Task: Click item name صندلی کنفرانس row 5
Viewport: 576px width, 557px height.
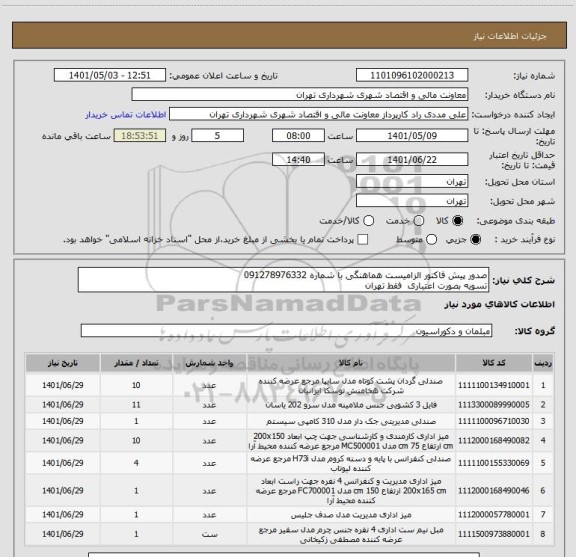Action: pos(351,463)
